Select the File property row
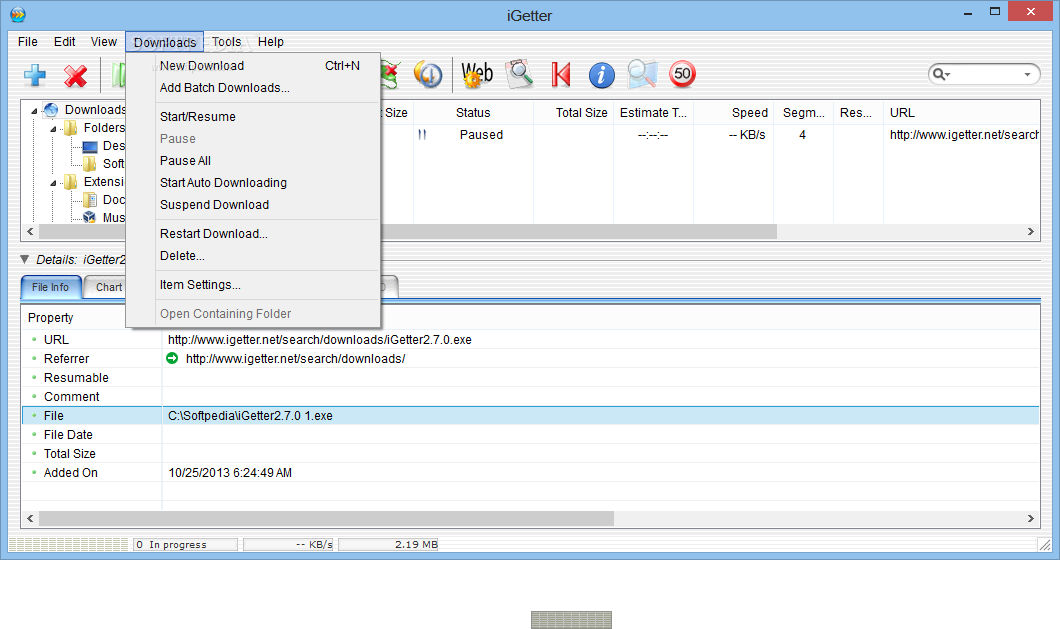 [531, 416]
